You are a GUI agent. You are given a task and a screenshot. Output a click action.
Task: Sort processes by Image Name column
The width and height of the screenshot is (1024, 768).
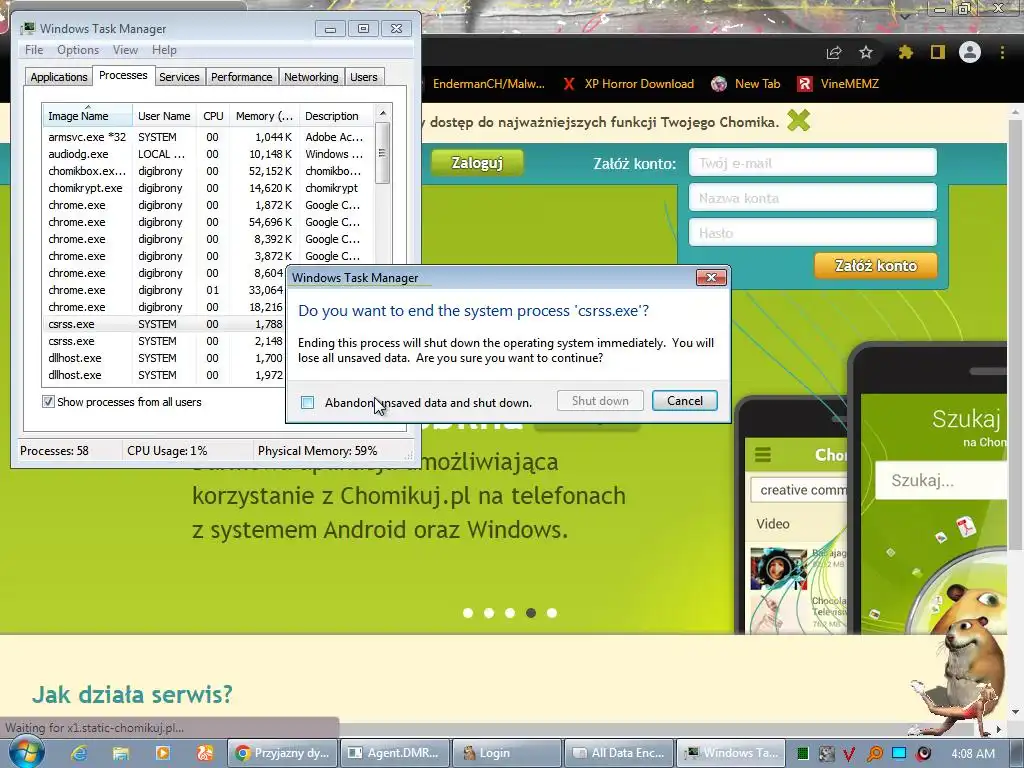87,116
